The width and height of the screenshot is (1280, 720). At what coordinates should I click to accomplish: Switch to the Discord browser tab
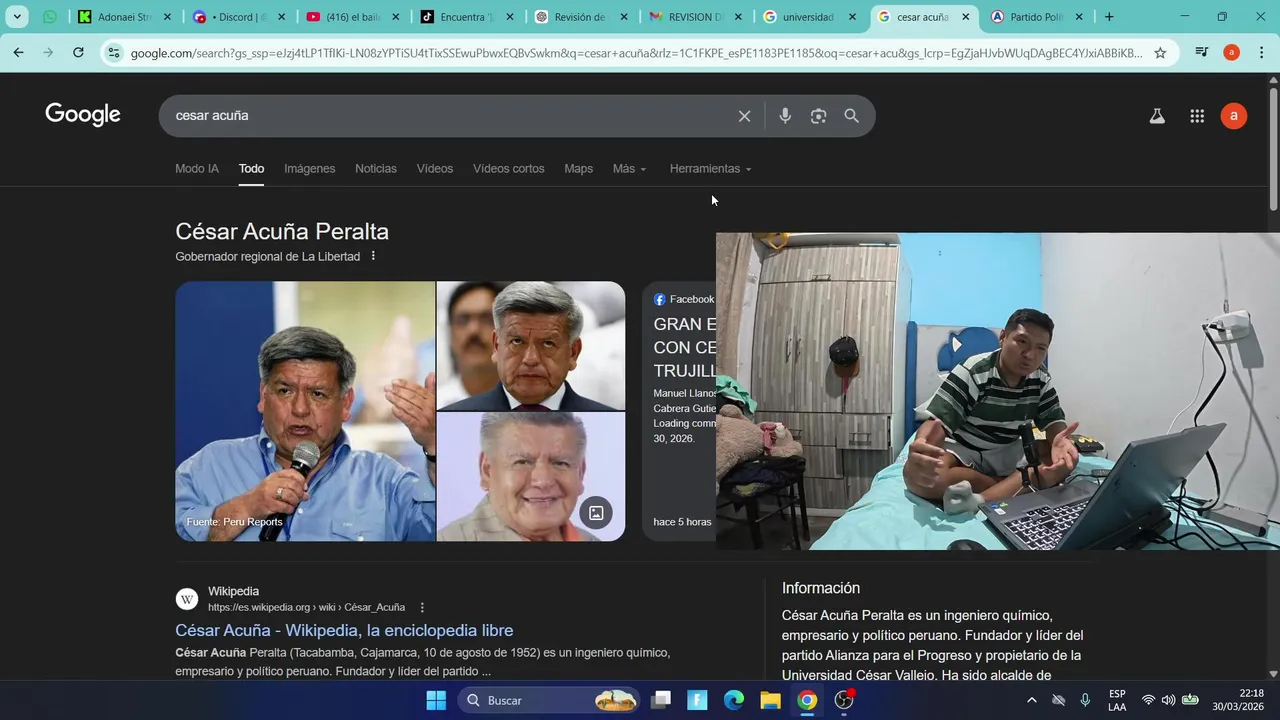click(x=236, y=17)
